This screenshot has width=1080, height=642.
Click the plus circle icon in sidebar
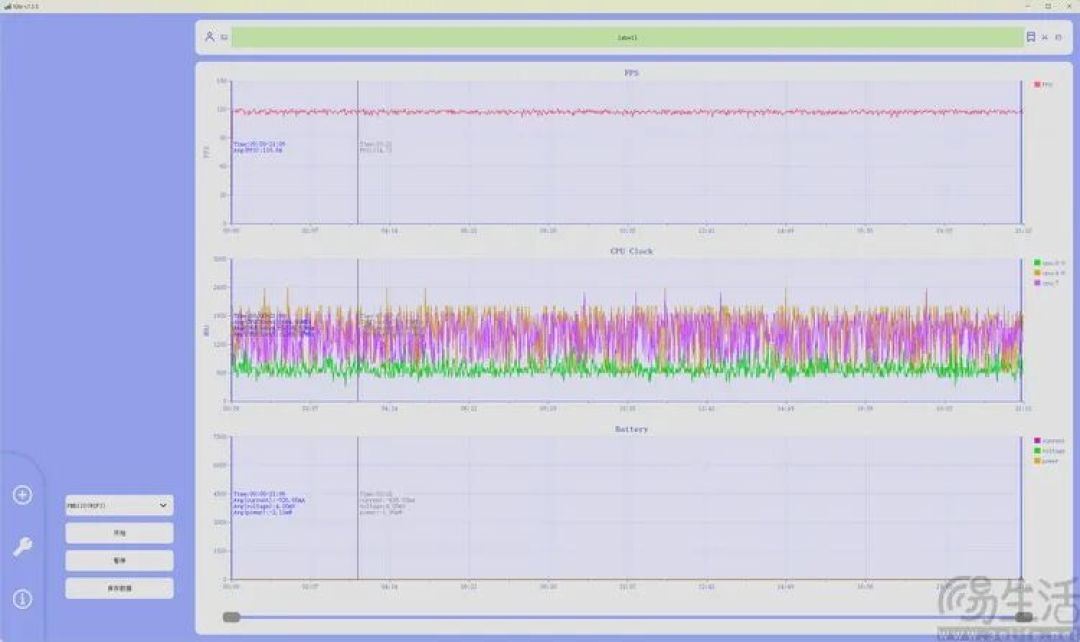[22, 495]
